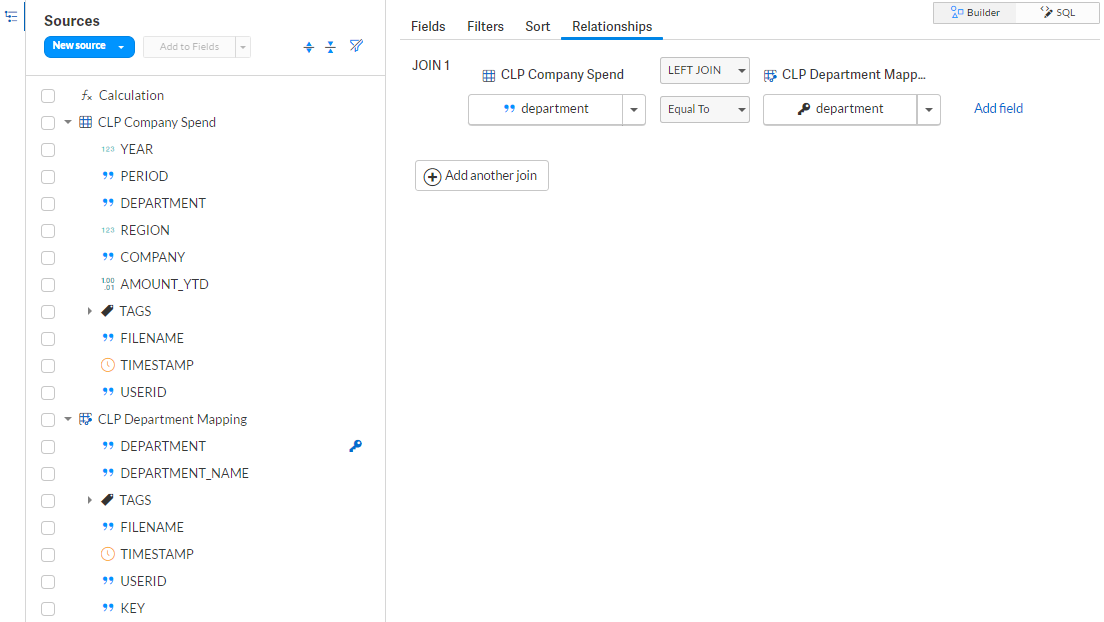Collapse the CLP Company Spend tree node
The width and height of the screenshot is (1104, 622).
click(x=68, y=123)
